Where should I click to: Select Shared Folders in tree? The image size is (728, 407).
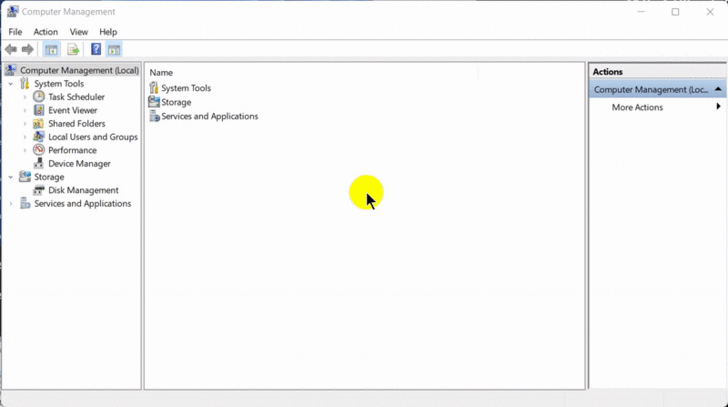(77, 123)
